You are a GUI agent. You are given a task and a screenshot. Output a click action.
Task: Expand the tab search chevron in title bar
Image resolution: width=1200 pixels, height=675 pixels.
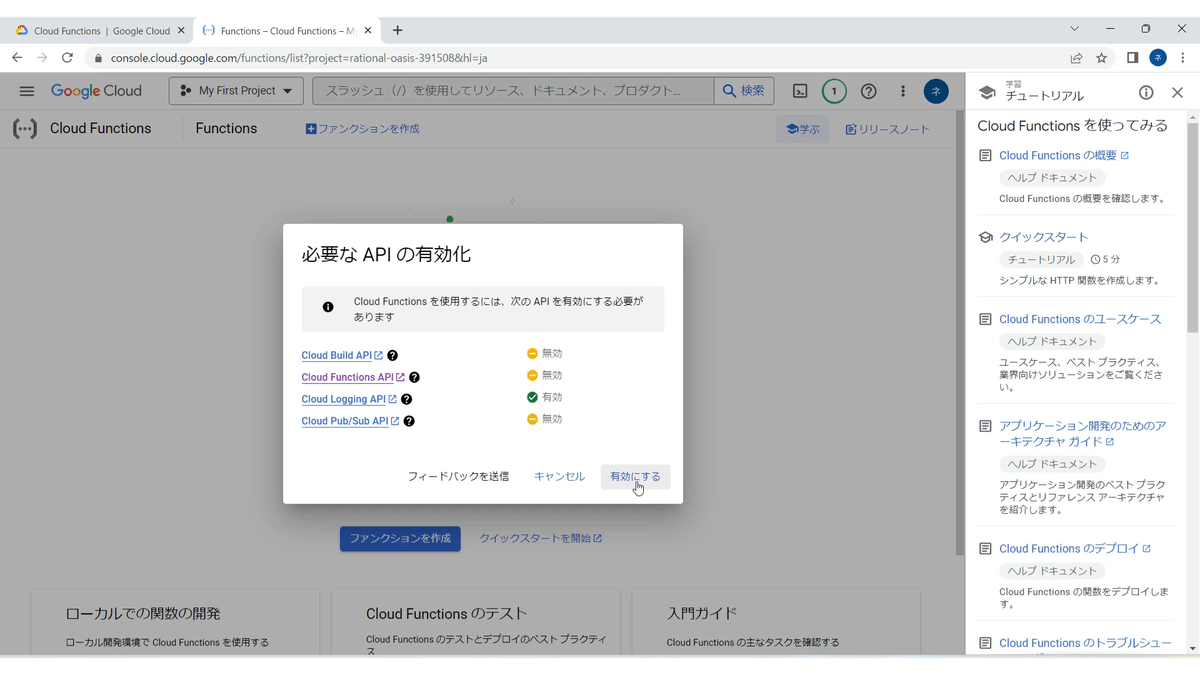coord(1074,29)
